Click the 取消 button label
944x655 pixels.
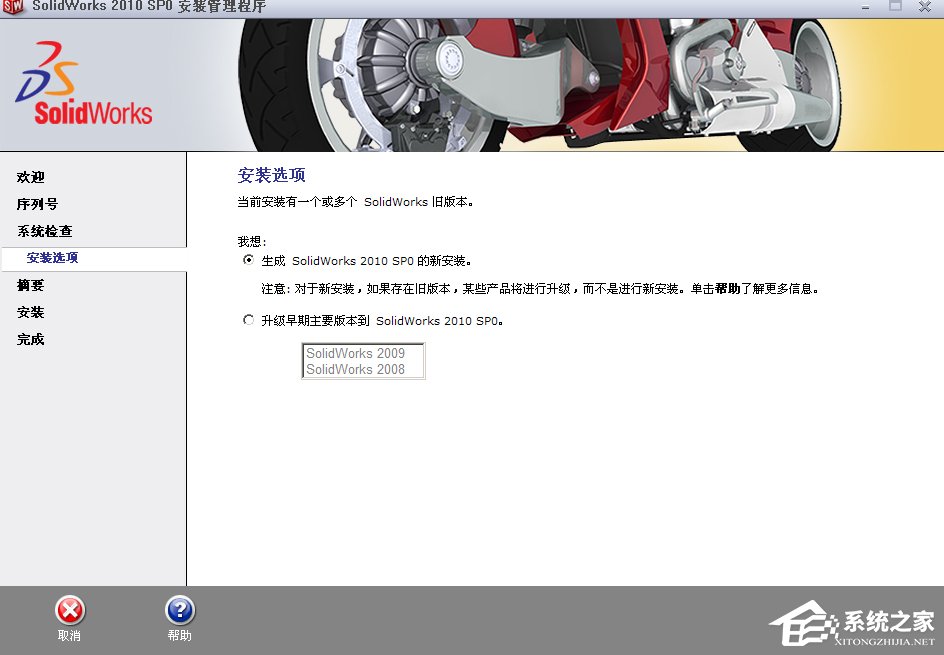(69, 636)
